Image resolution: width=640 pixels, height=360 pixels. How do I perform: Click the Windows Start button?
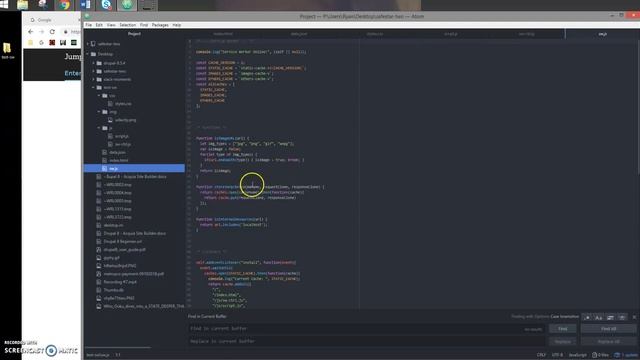pyautogui.click(x=4, y=4)
